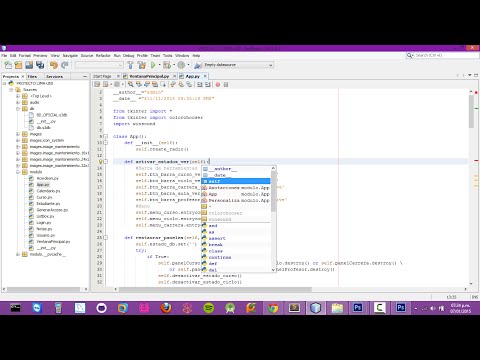Switch to the Services tab
The height and width of the screenshot is (360, 480).
[x=54, y=76]
